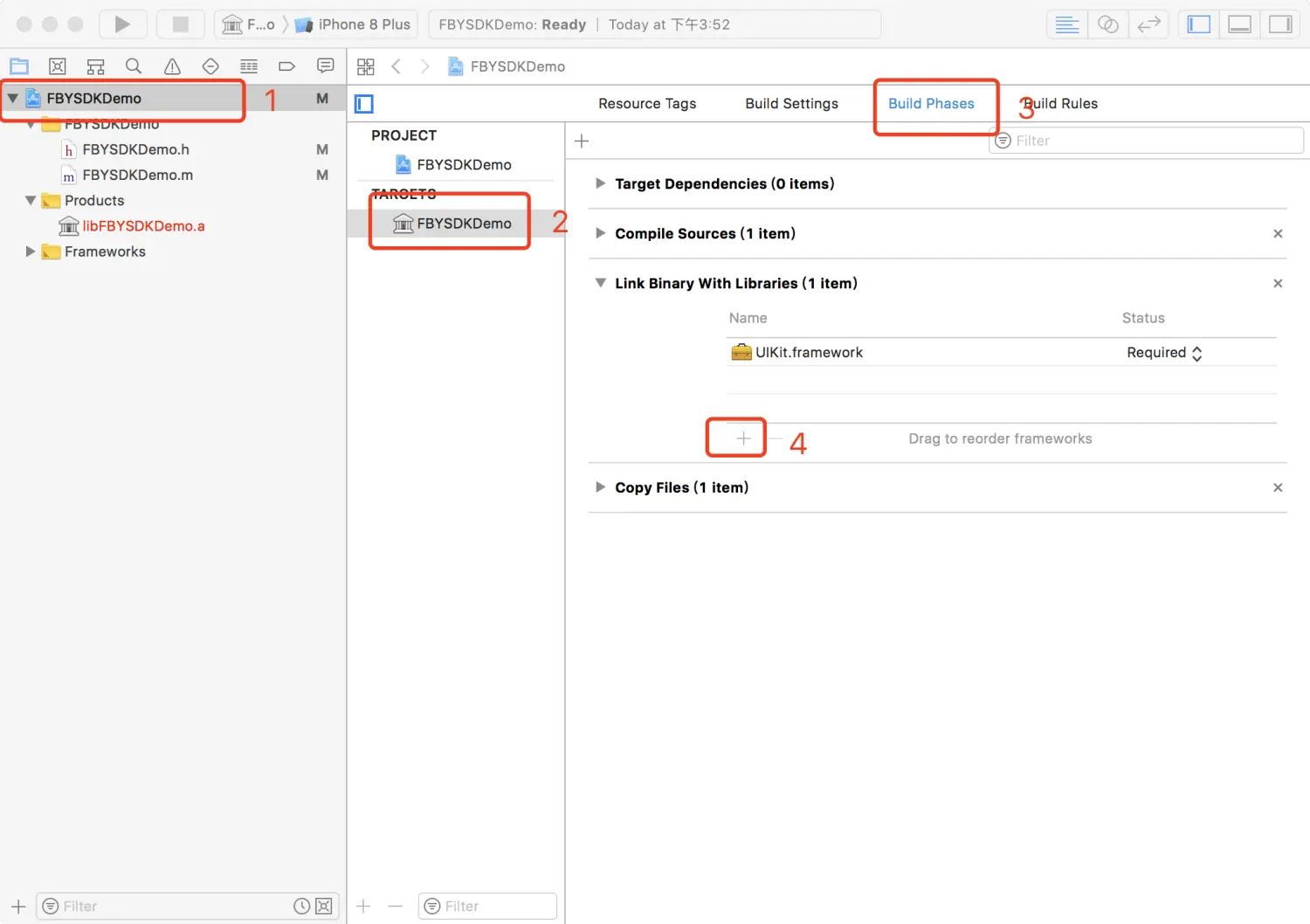Run the project with the Play button

point(122,24)
